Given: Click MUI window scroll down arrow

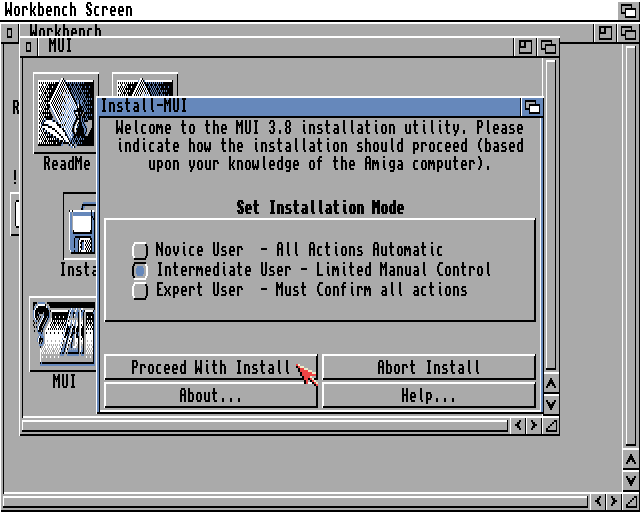Looking at the screenshot, I should [x=551, y=404].
